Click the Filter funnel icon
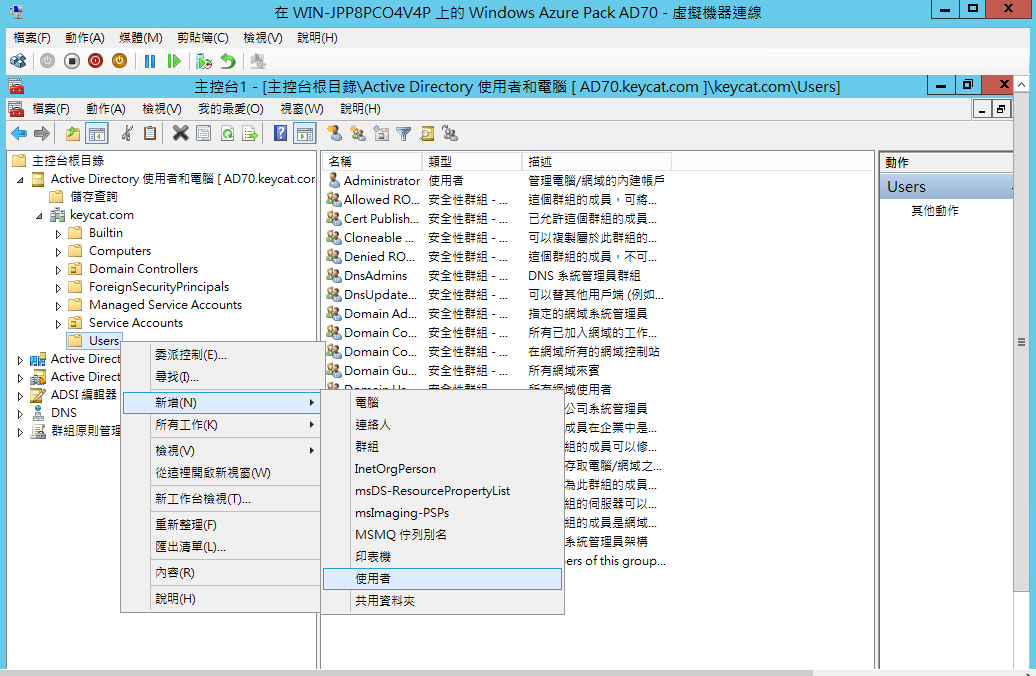1036x676 pixels. tap(404, 134)
